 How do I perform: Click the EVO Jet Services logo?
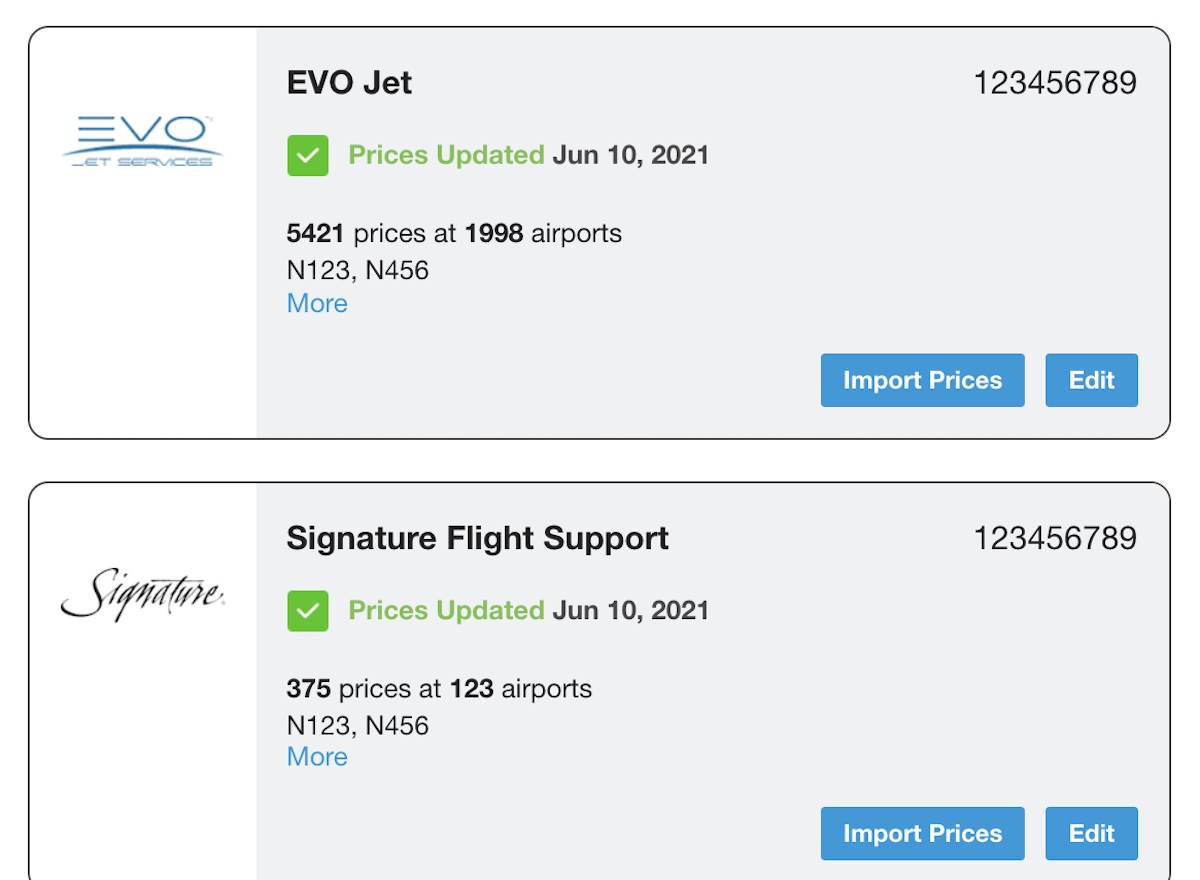pos(142,141)
